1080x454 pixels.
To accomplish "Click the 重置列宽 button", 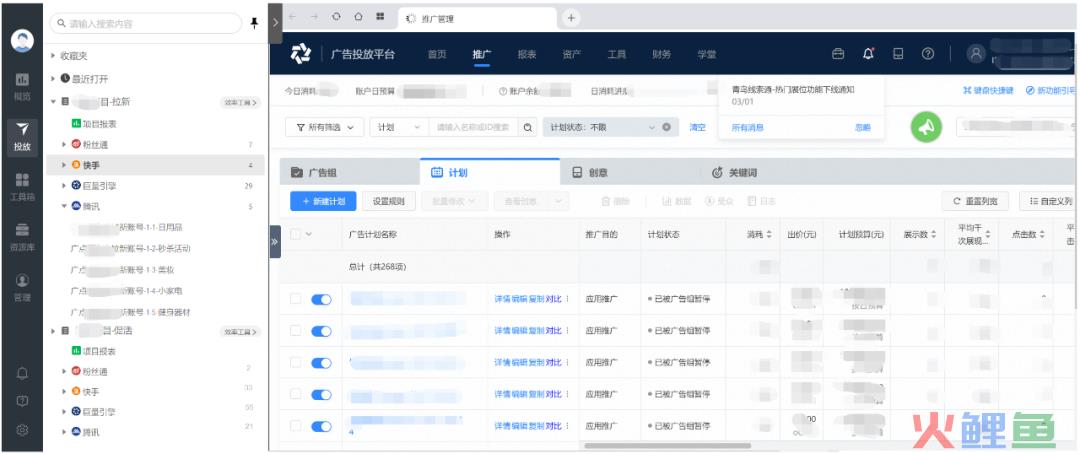I will pyautogui.click(x=975, y=201).
